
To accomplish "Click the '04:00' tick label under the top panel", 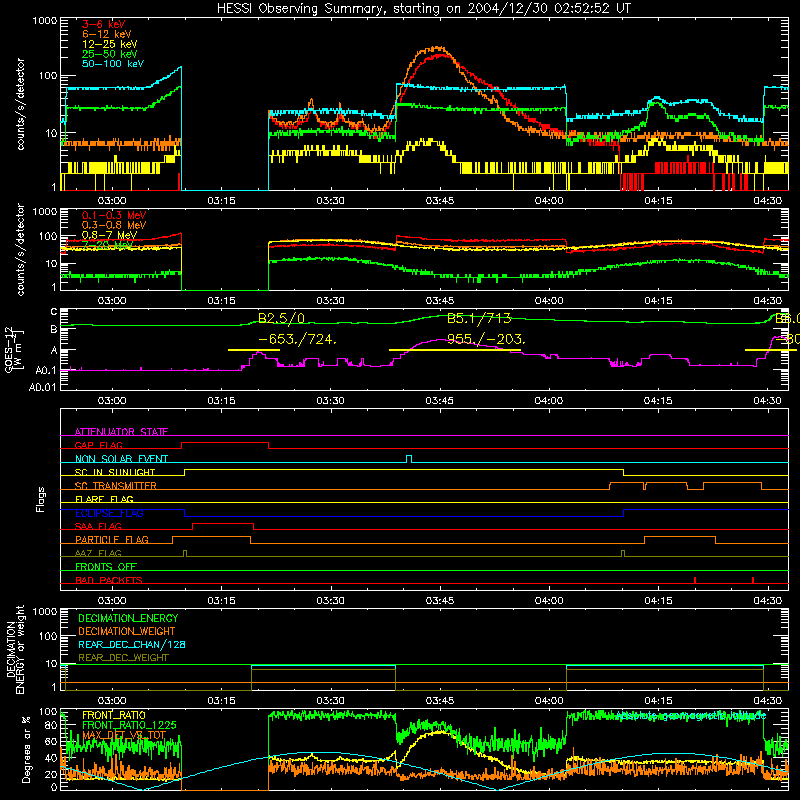I will [x=549, y=201].
